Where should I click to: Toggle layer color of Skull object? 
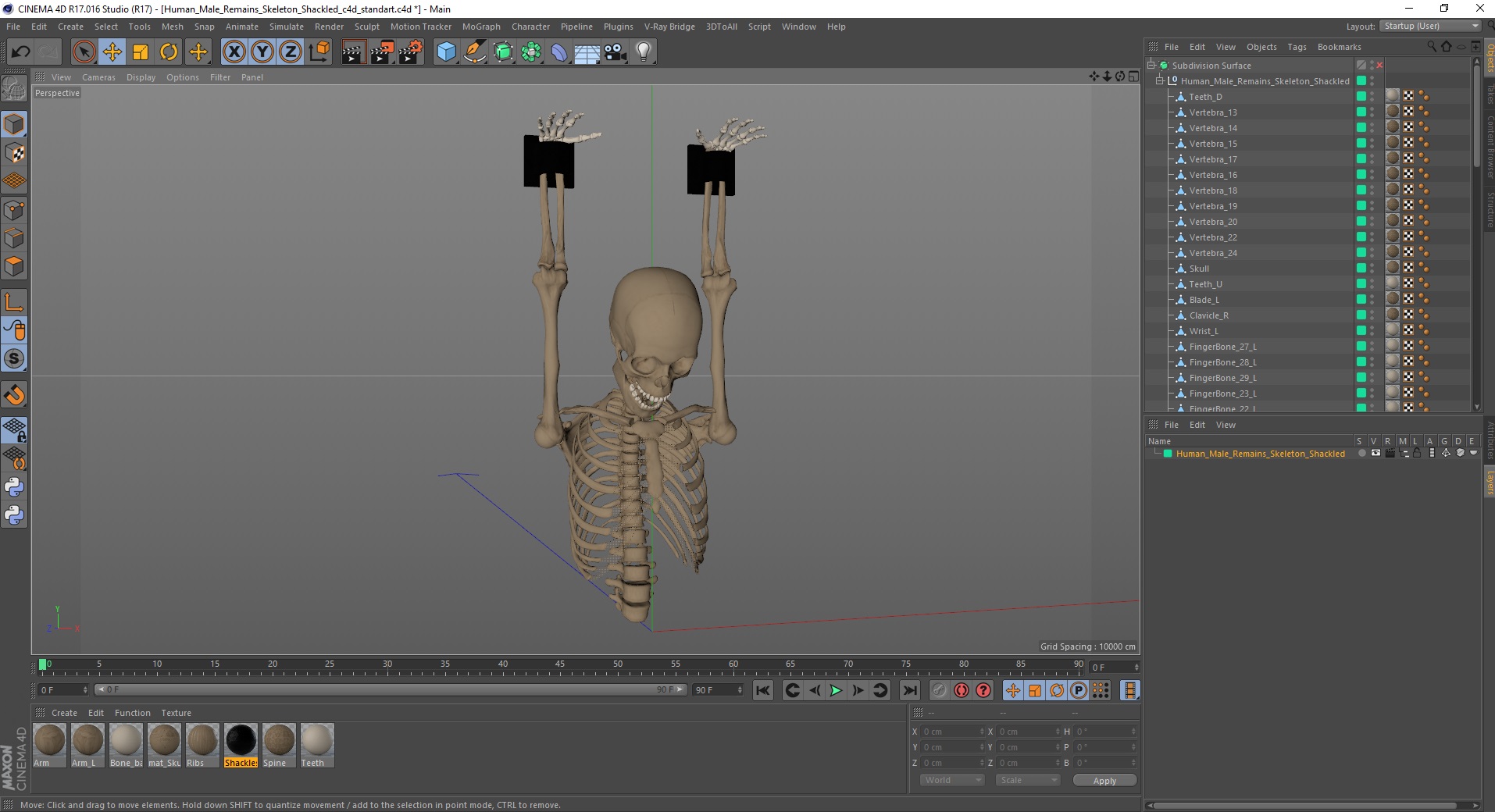click(x=1361, y=269)
